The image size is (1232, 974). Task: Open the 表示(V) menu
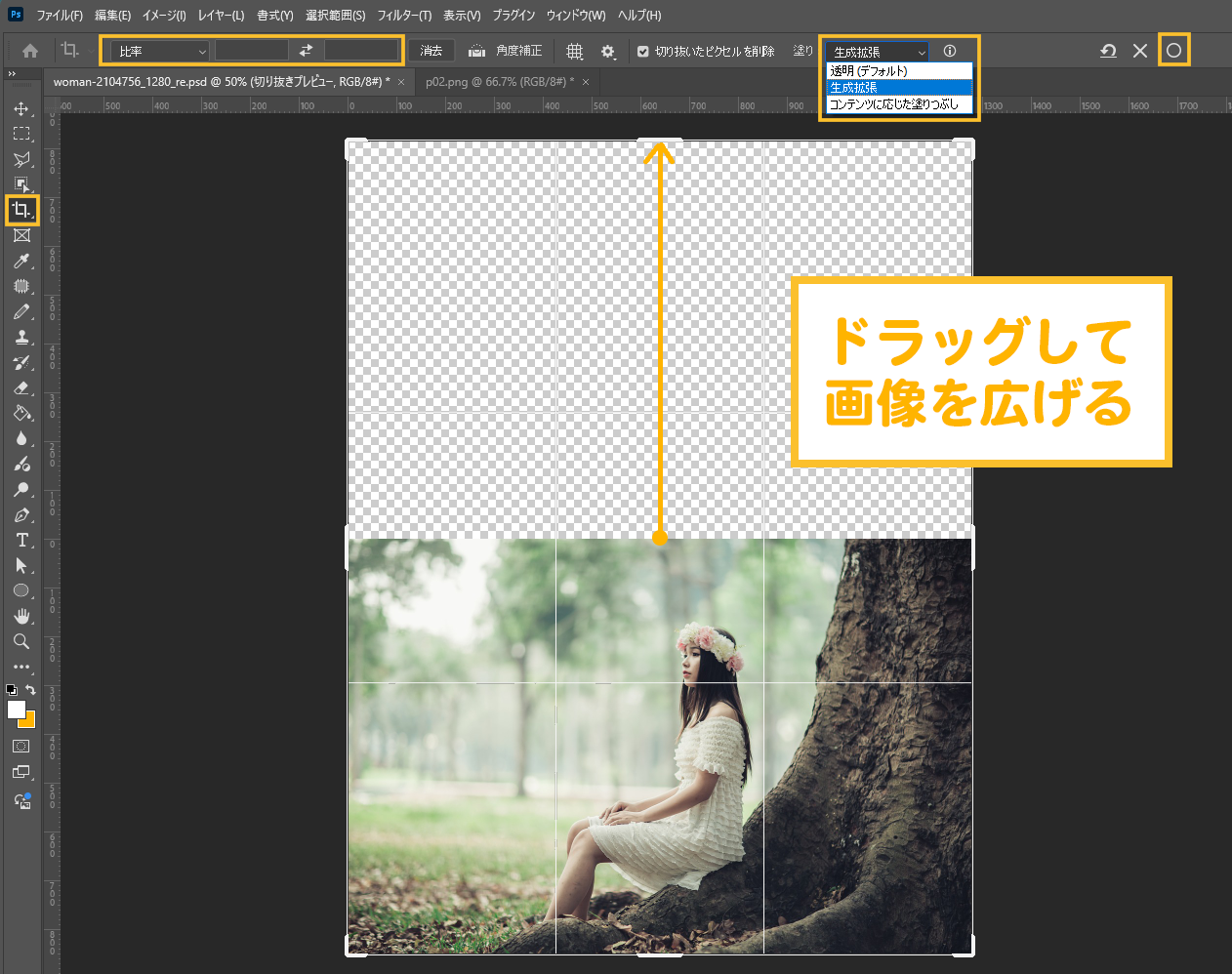[x=462, y=16]
